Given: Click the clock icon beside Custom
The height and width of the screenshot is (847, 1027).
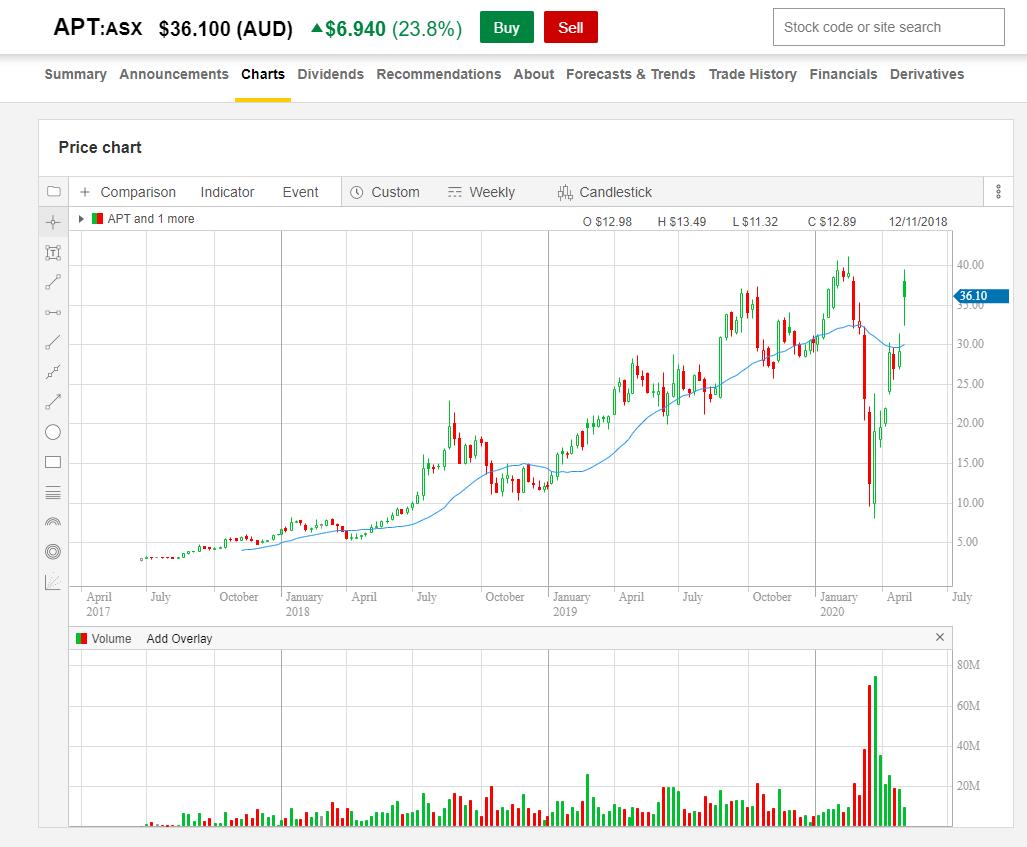Looking at the screenshot, I should pyautogui.click(x=356, y=193).
